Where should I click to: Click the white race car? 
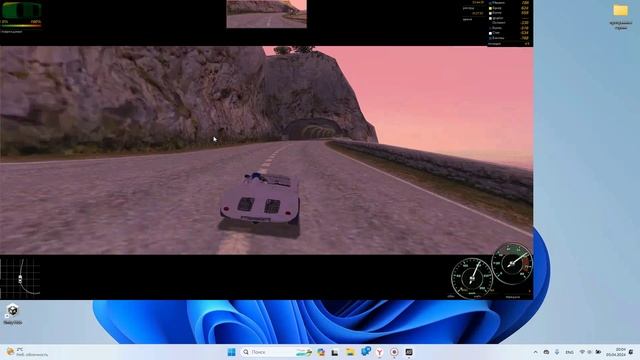pyautogui.click(x=261, y=199)
